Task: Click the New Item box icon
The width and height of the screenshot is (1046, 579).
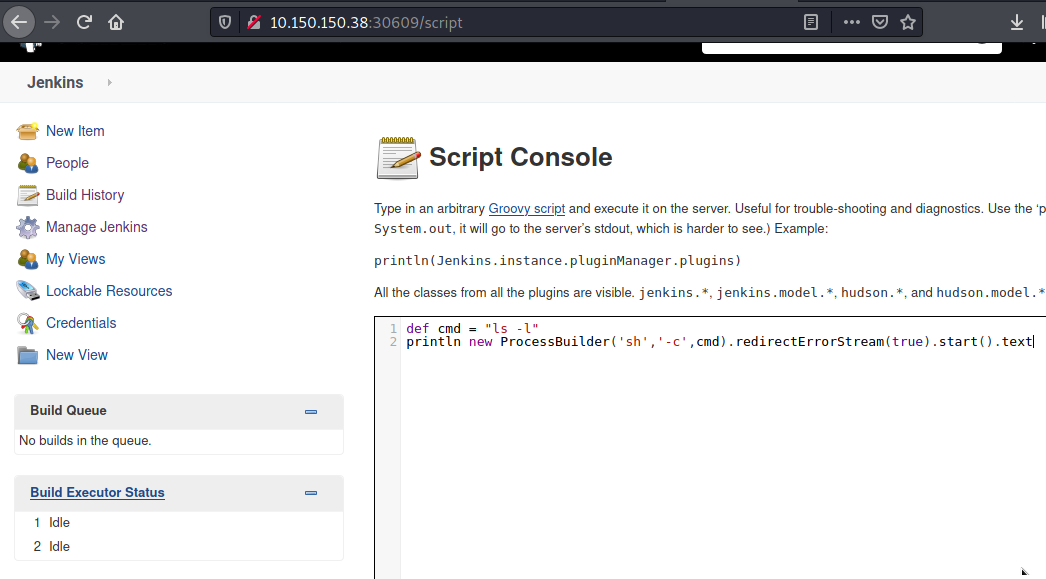Action: 27,131
